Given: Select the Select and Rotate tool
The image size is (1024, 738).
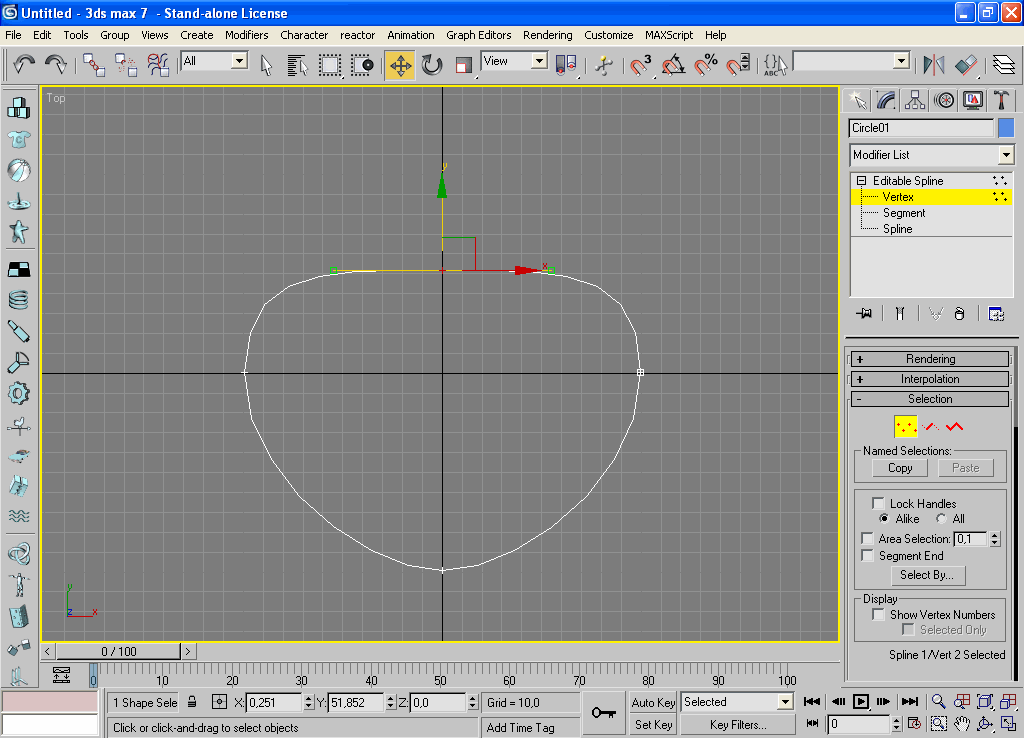Looking at the screenshot, I should click(x=432, y=65).
